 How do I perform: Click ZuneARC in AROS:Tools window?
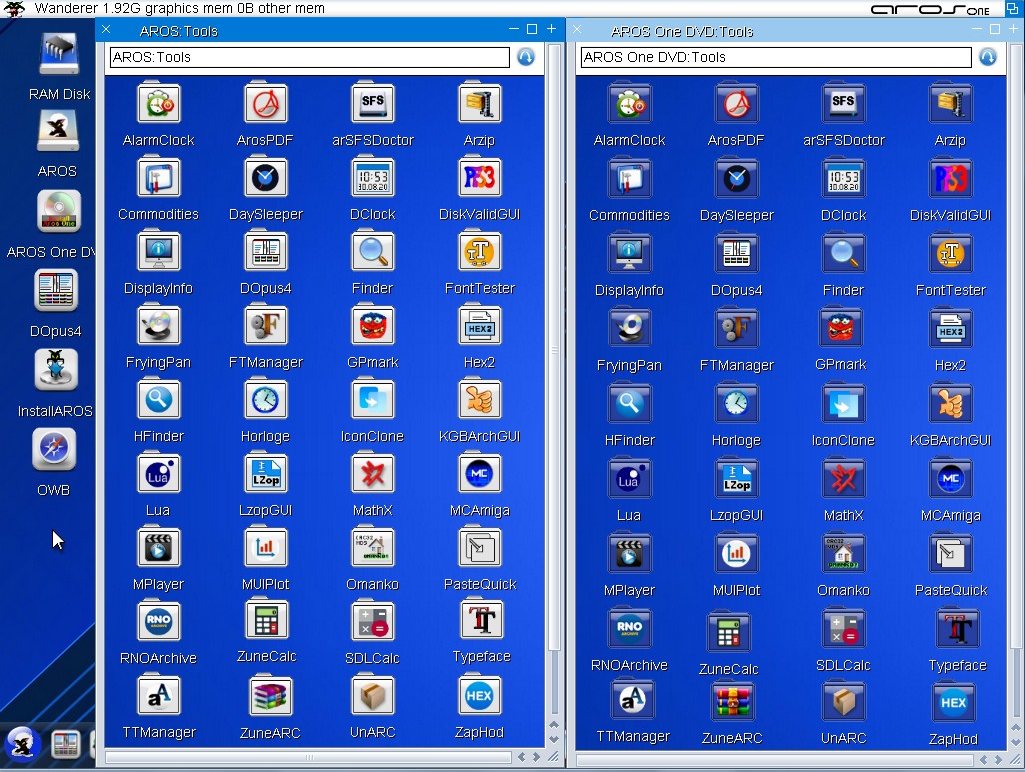[270, 696]
